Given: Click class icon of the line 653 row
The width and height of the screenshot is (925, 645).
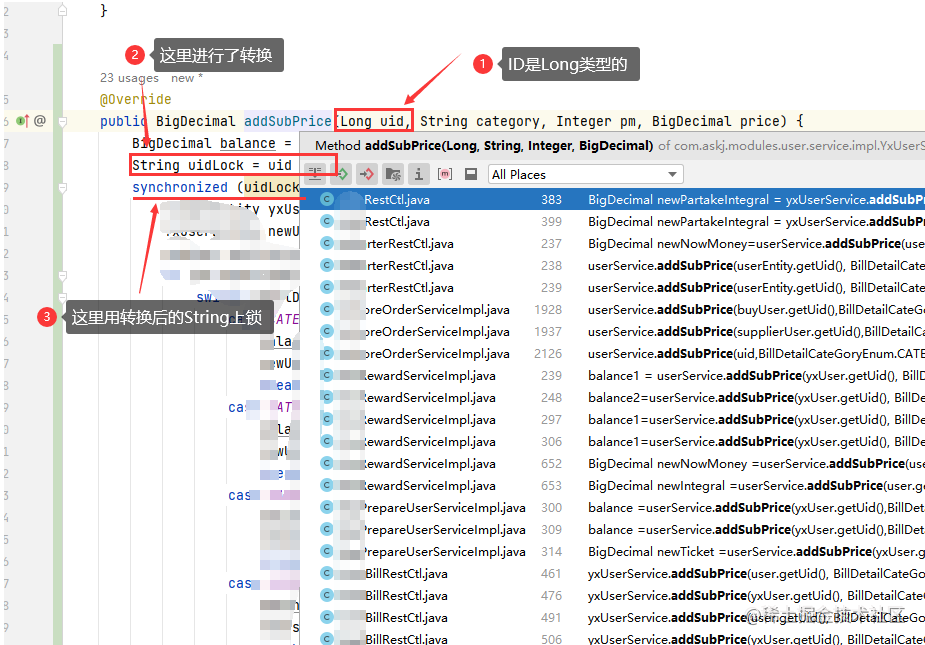Looking at the screenshot, I should click(327, 486).
